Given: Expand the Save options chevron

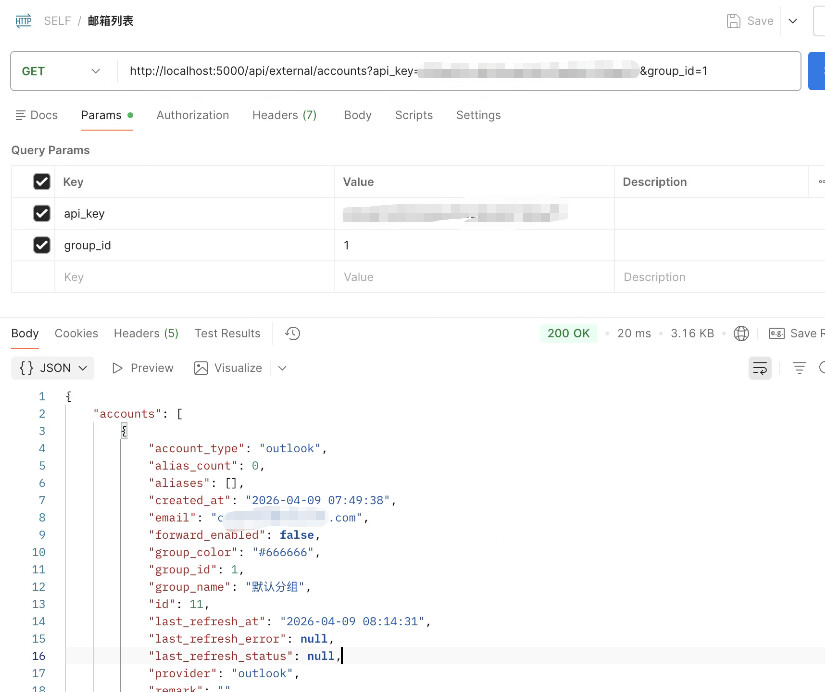Looking at the screenshot, I should 793,21.
